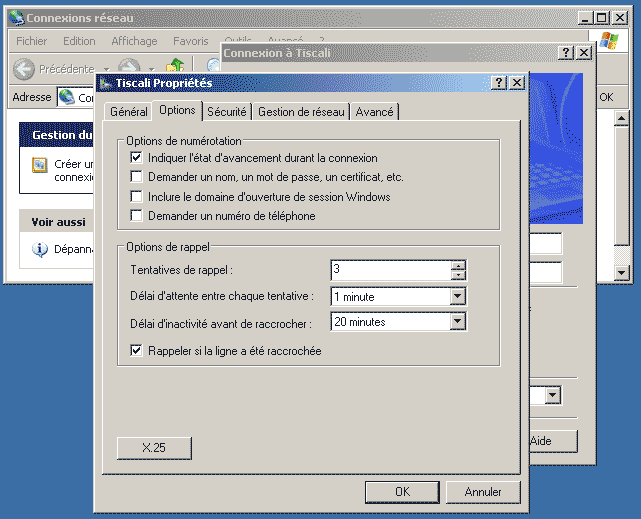
Task: Click the X.25 button
Action: pyautogui.click(x=154, y=448)
